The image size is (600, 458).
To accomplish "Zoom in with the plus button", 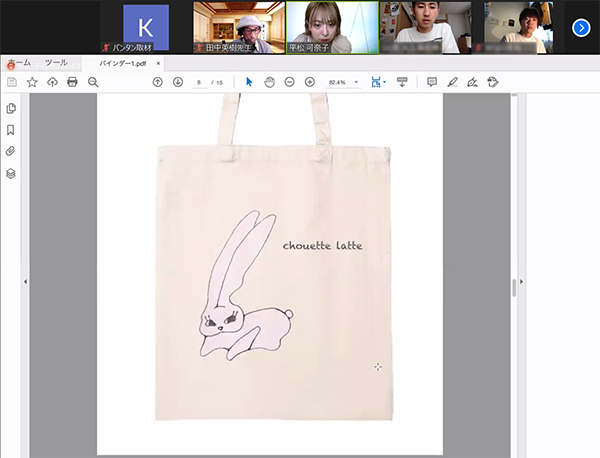I will [310, 82].
